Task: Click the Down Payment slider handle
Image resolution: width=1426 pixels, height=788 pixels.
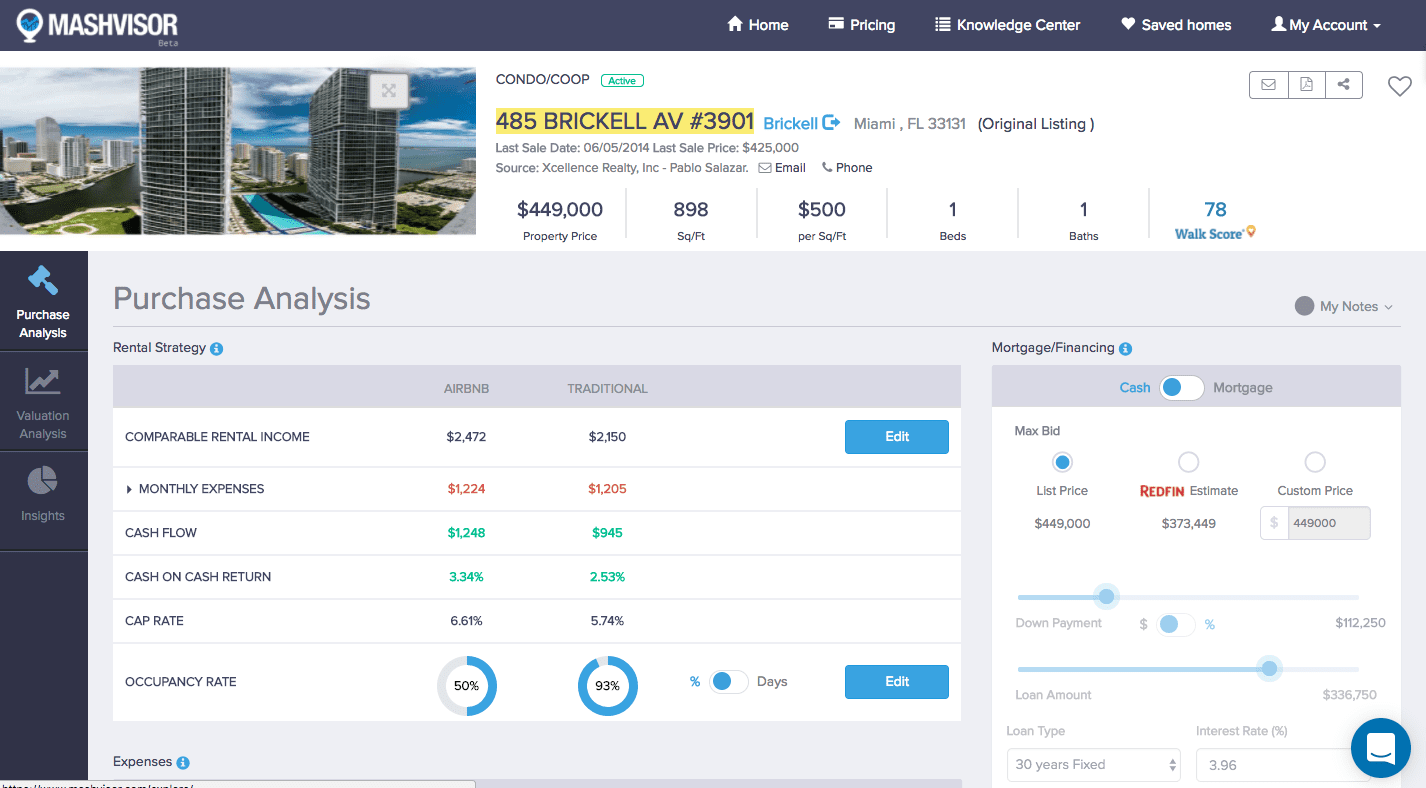Action: [1106, 597]
